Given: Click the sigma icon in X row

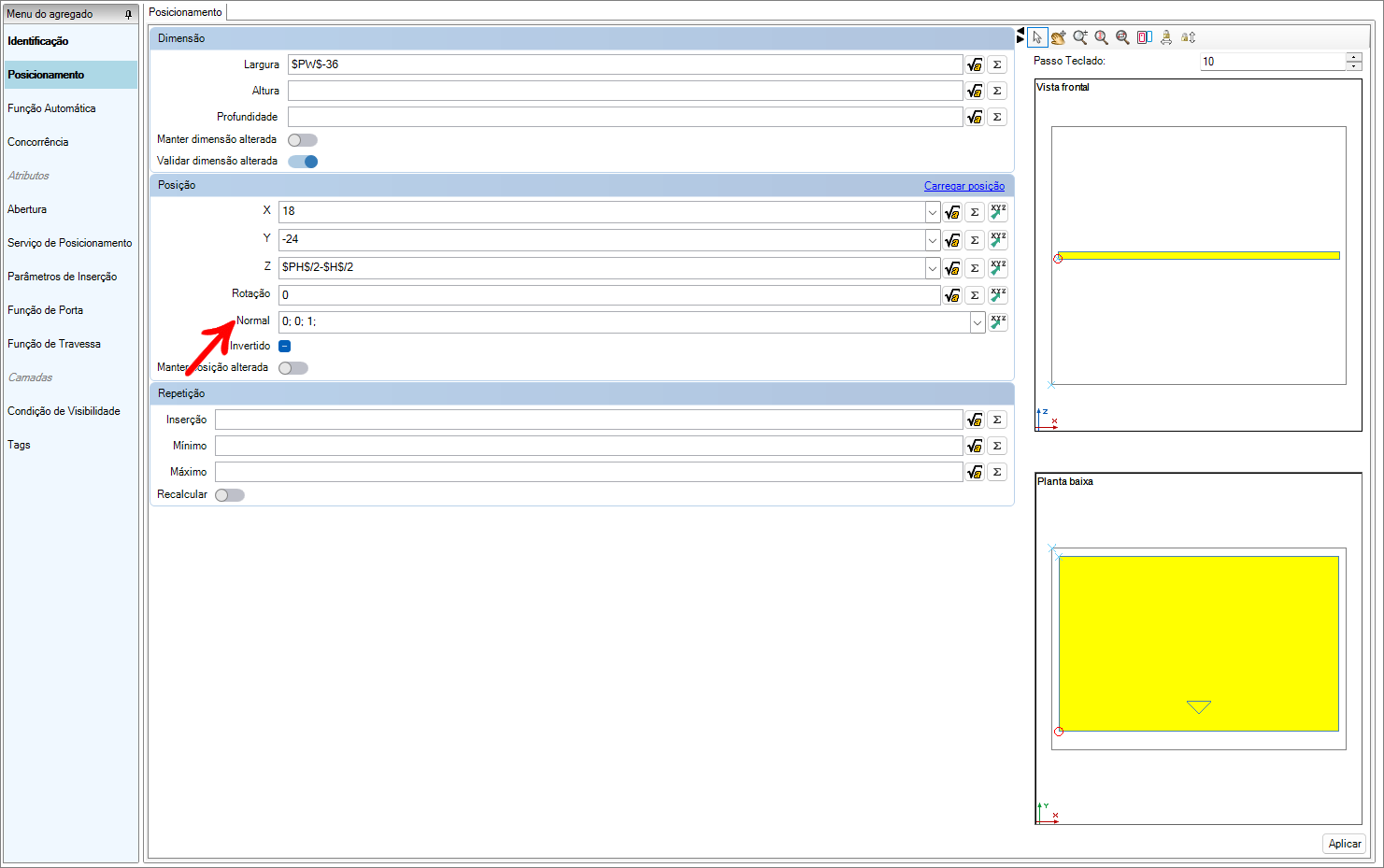Looking at the screenshot, I should point(975,212).
